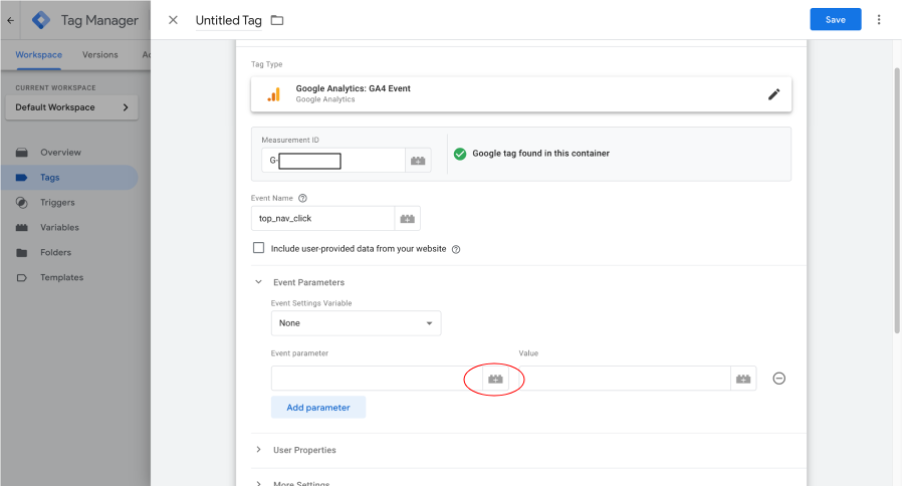This screenshot has width=904, height=486.
Task: Click the Triggers icon in sidebar
Action: tap(22, 202)
